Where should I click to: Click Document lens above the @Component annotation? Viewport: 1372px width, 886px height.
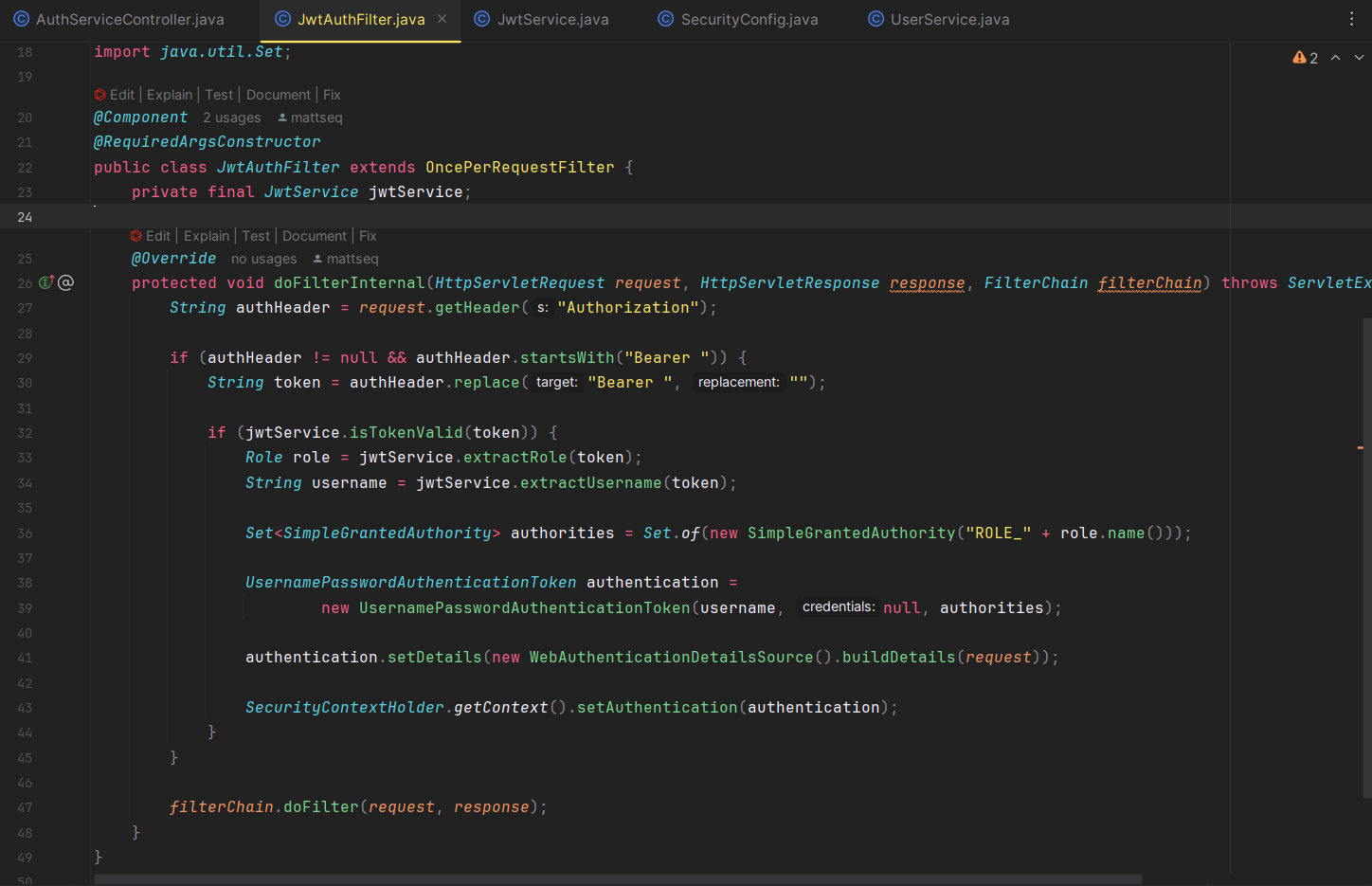tap(279, 95)
